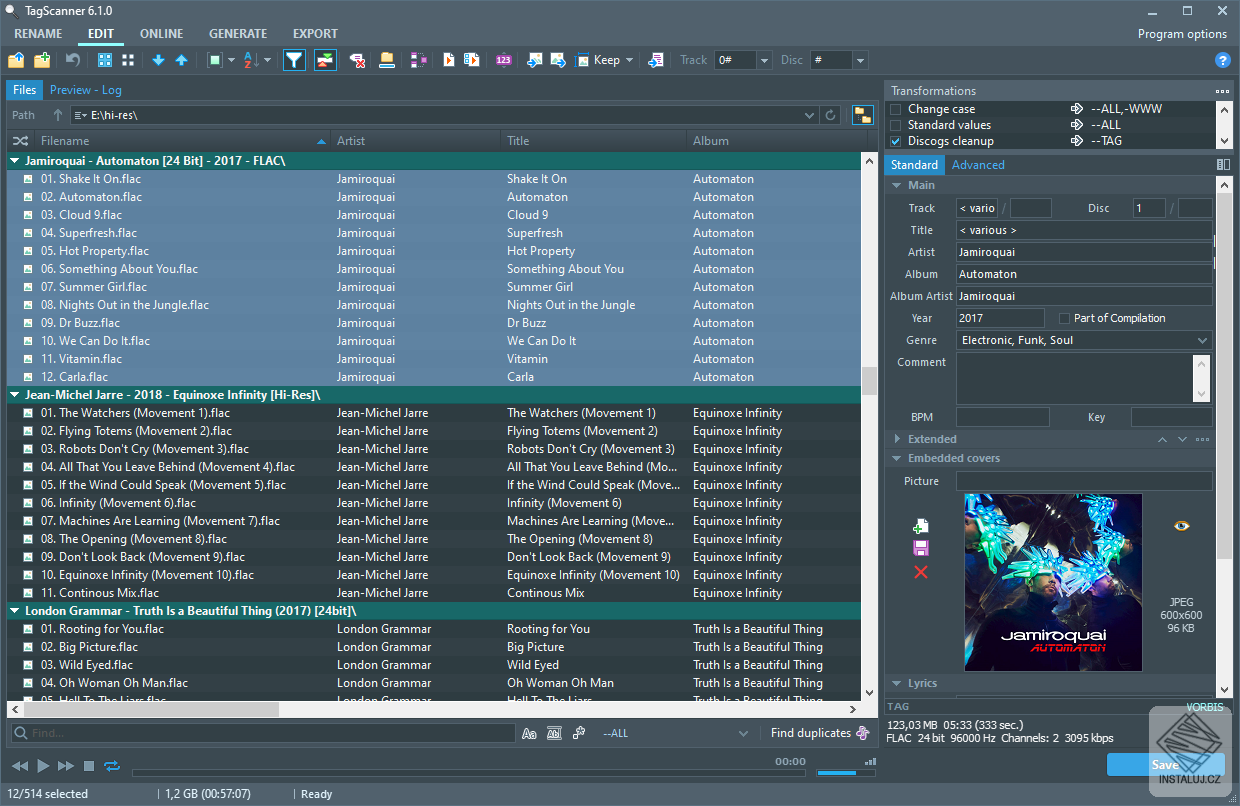1240x806 pixels.
Task: Open the Advanced tag editor tab
Action: tap(978, 165)
